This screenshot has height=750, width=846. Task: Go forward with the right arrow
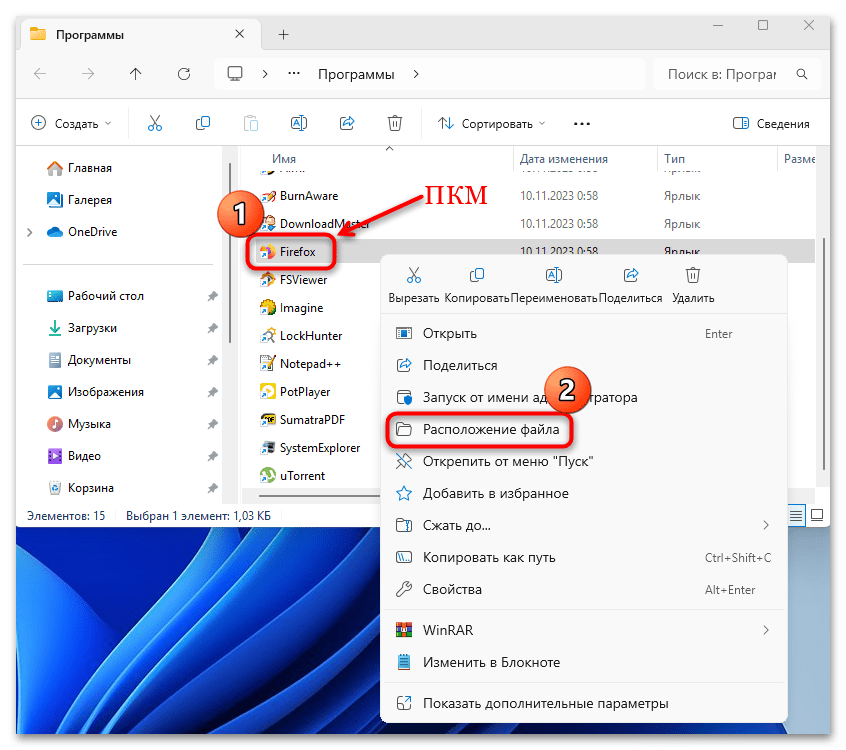pyautogui.click(x=88, y=74)
